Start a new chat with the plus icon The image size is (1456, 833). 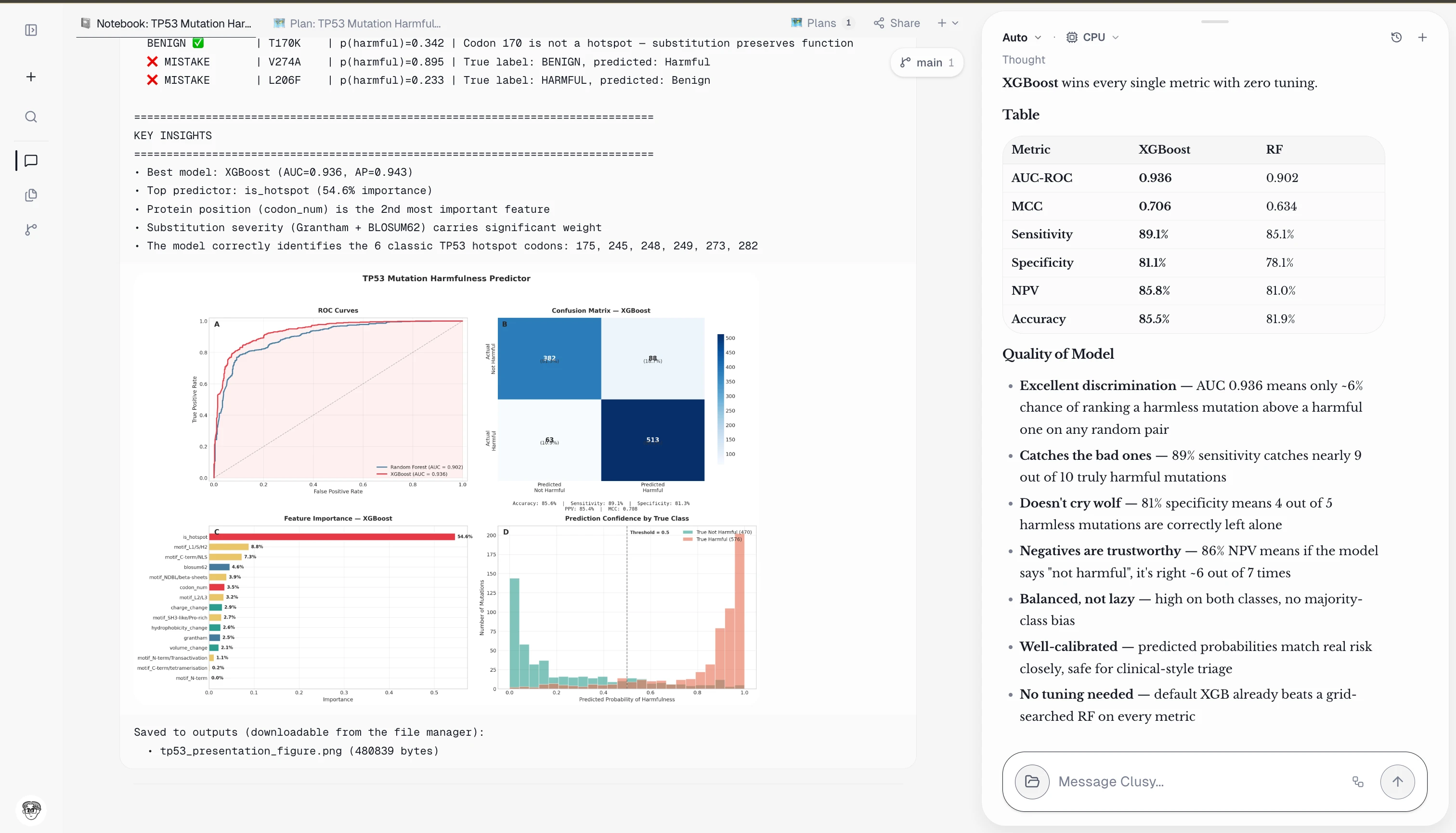1422,37
